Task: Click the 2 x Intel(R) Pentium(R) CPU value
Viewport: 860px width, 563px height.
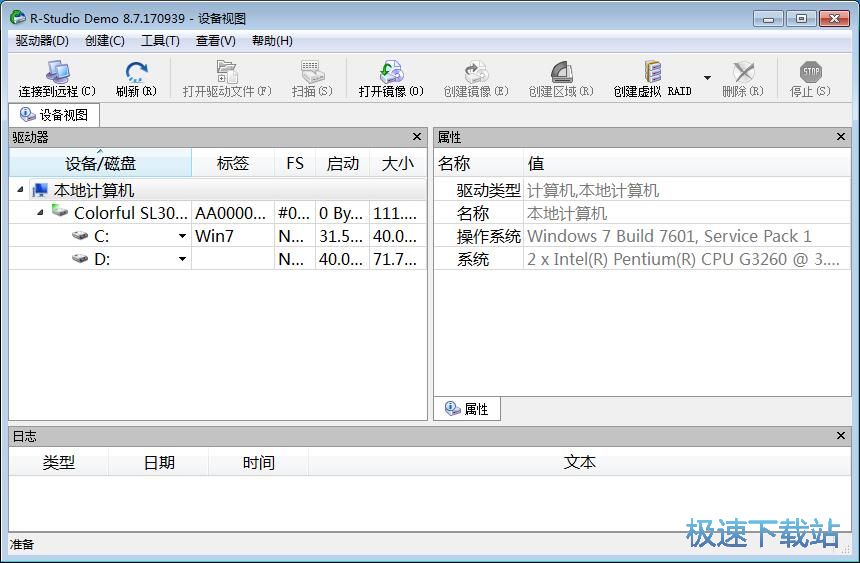Action: coord(683,259)
